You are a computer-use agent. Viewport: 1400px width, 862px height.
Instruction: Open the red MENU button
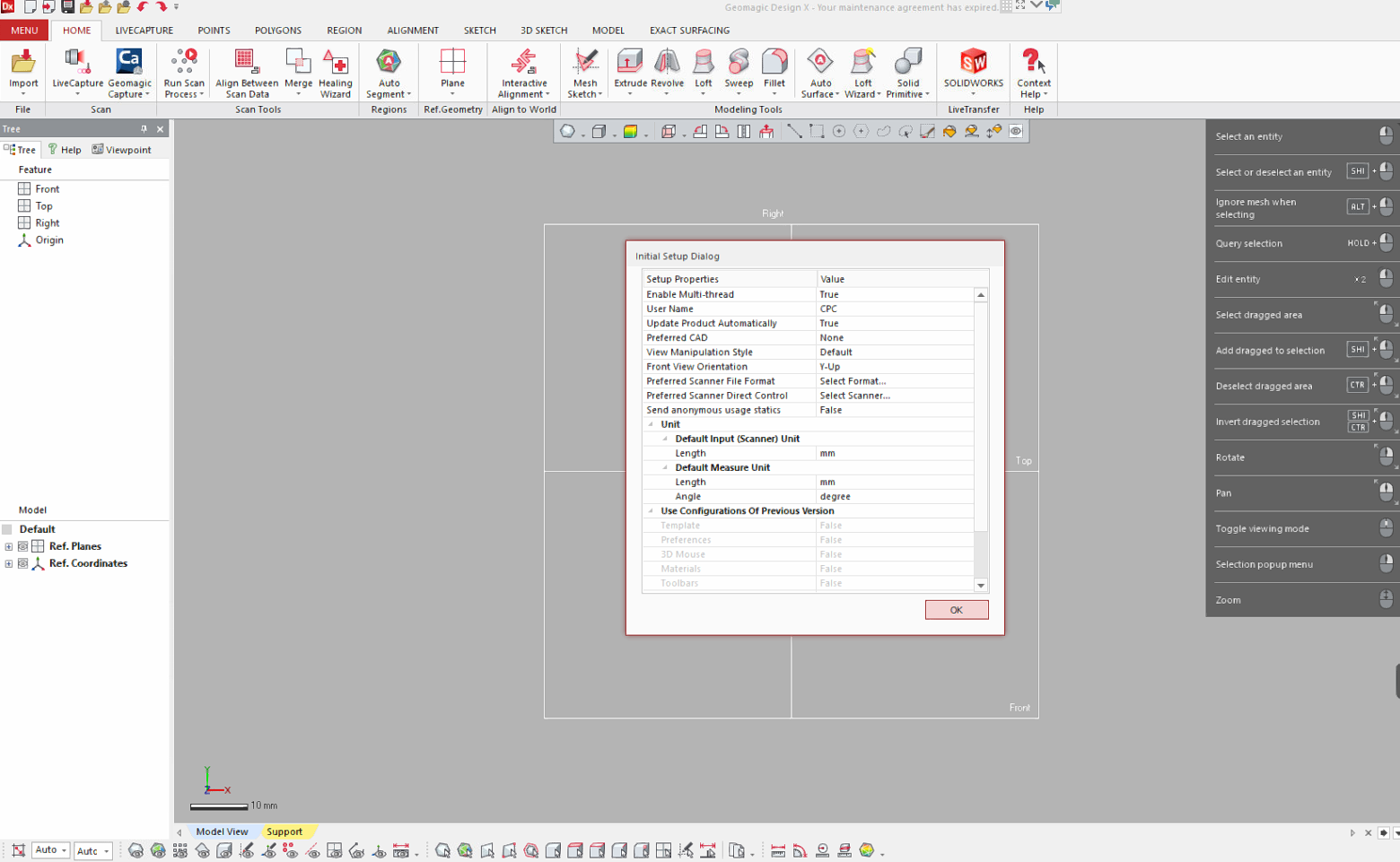[24, 30]
